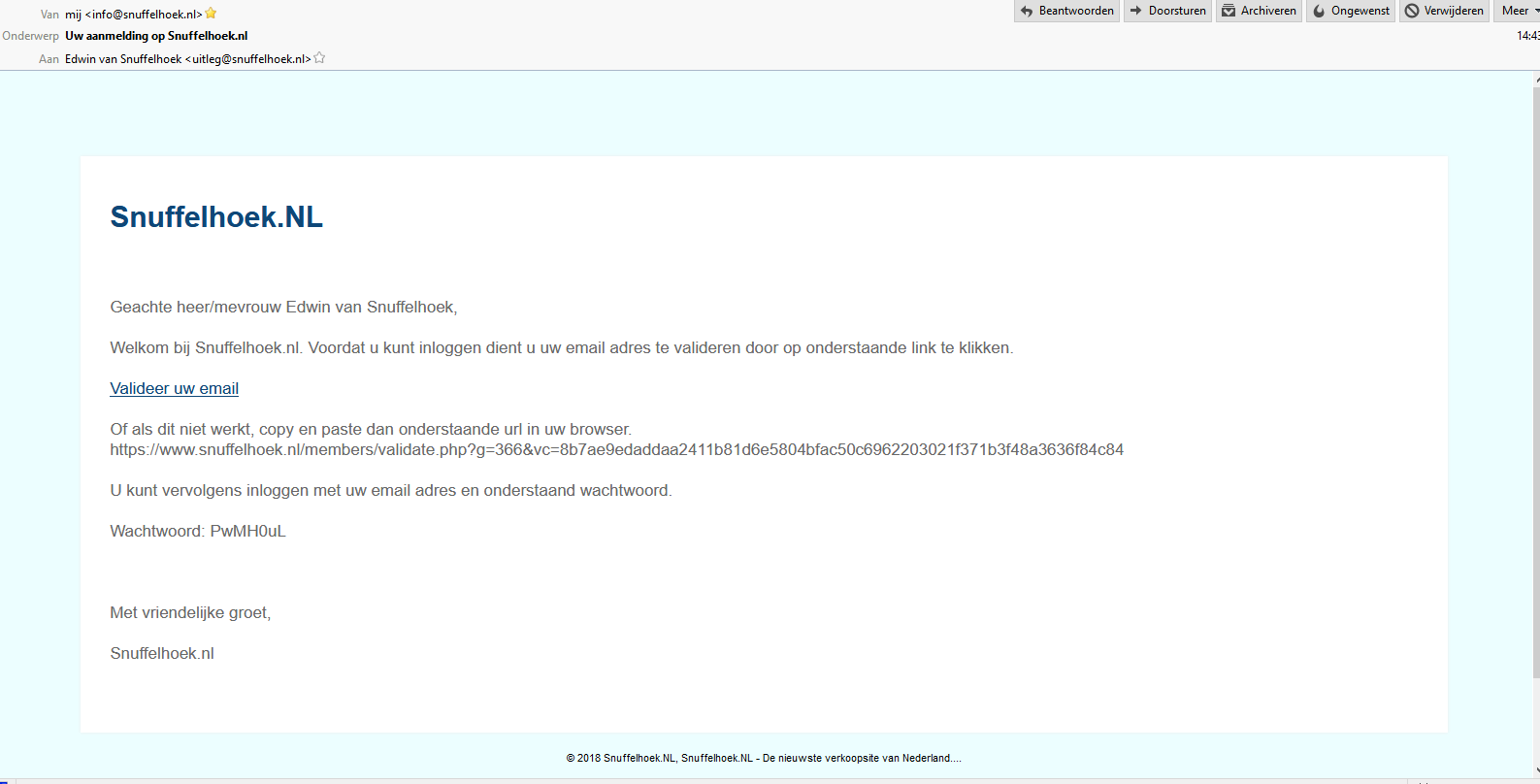Delete the email with Verwijderen
The image size is (1540, 784).
pos(1444,11)
